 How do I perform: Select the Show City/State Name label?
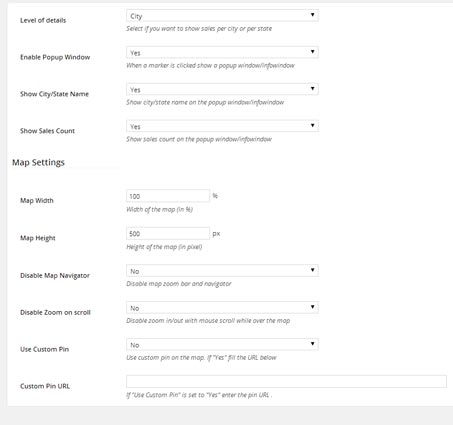click(54, 94)
